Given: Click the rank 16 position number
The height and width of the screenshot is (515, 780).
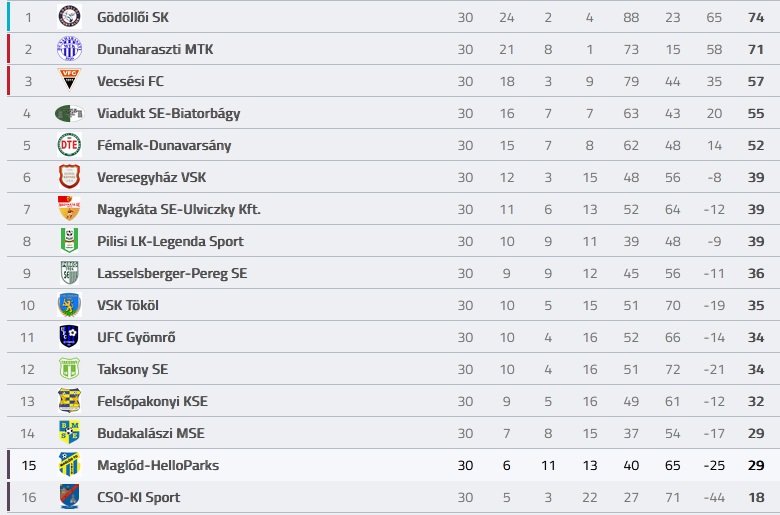Looking at the screenshot, I should point(29,497).
